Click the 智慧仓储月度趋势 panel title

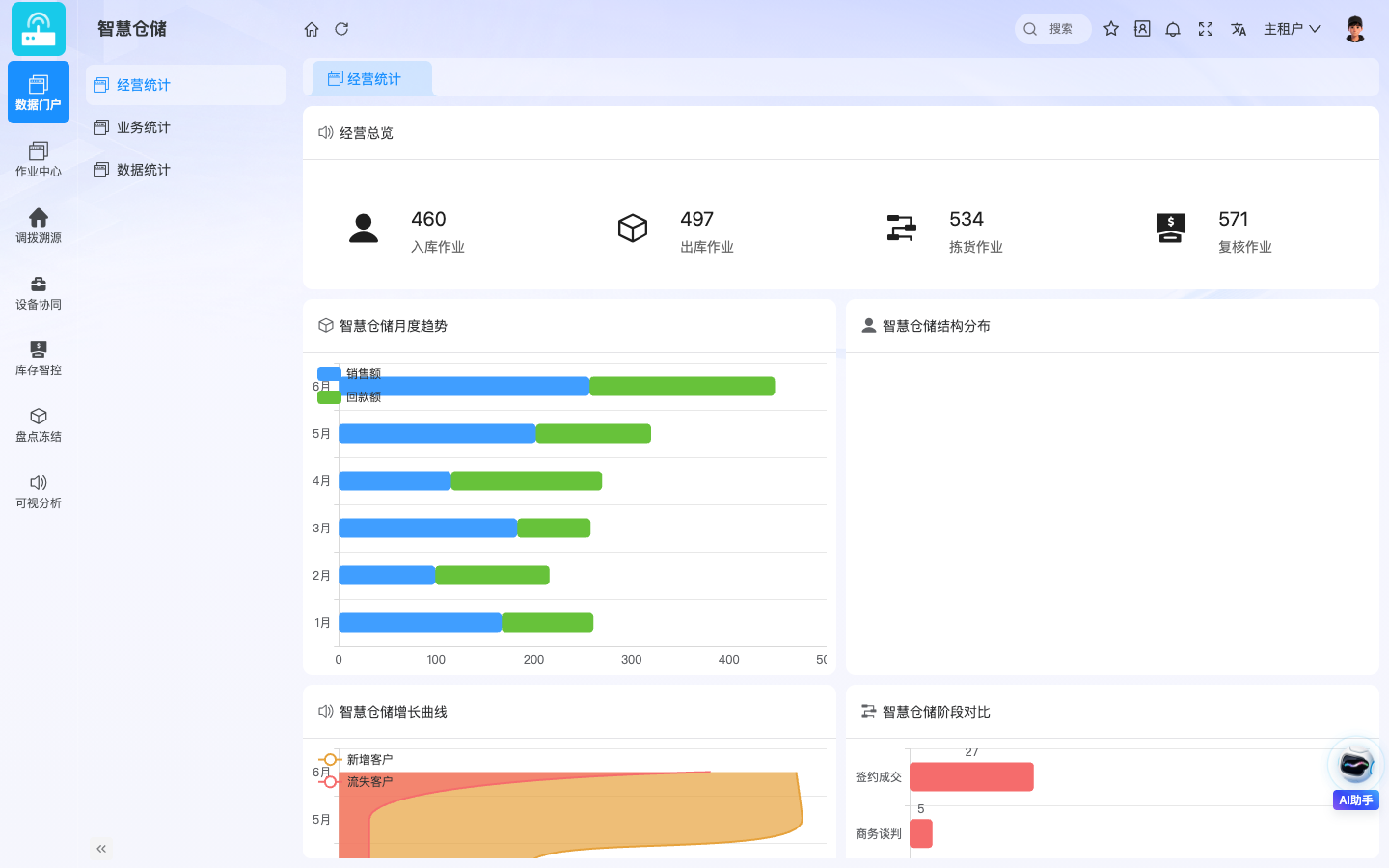(394, 326)
